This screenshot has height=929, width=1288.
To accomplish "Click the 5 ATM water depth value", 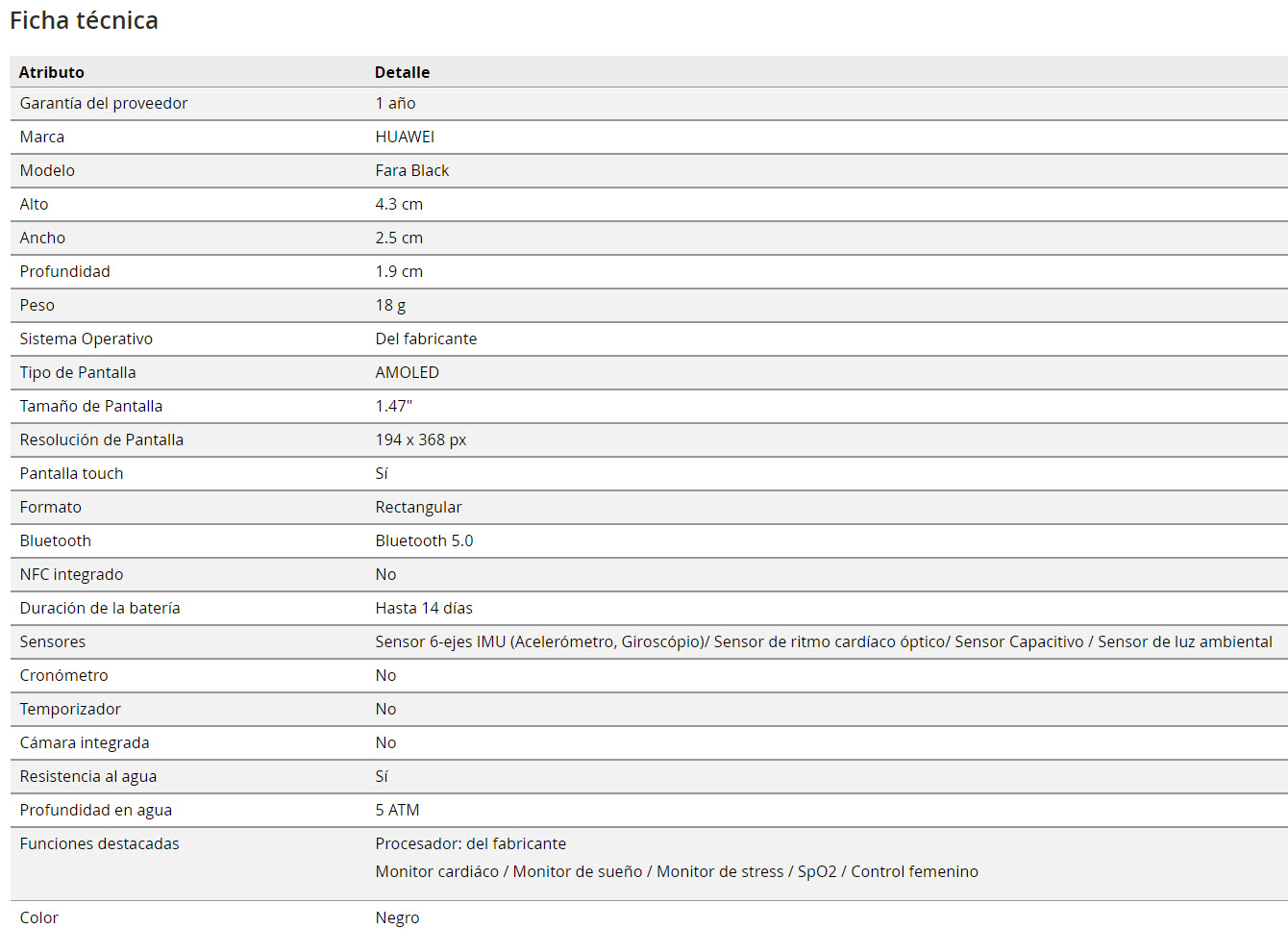I will coord(397,810).
